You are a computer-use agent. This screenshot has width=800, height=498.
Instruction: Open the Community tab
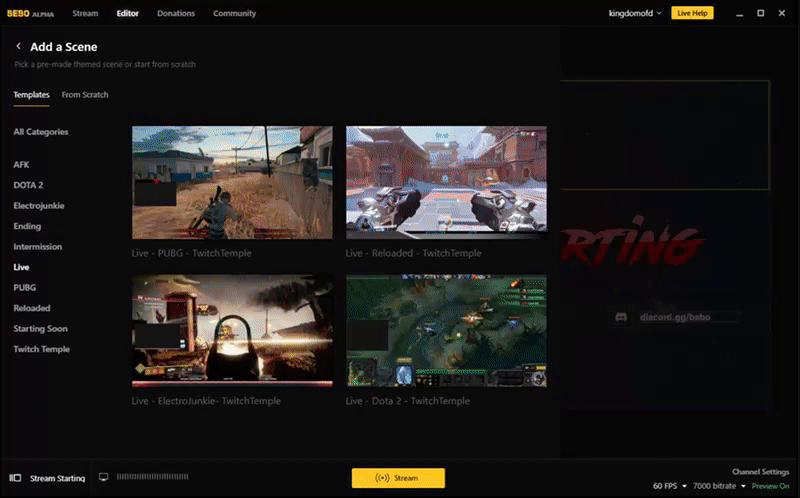[x=235, y=13]
